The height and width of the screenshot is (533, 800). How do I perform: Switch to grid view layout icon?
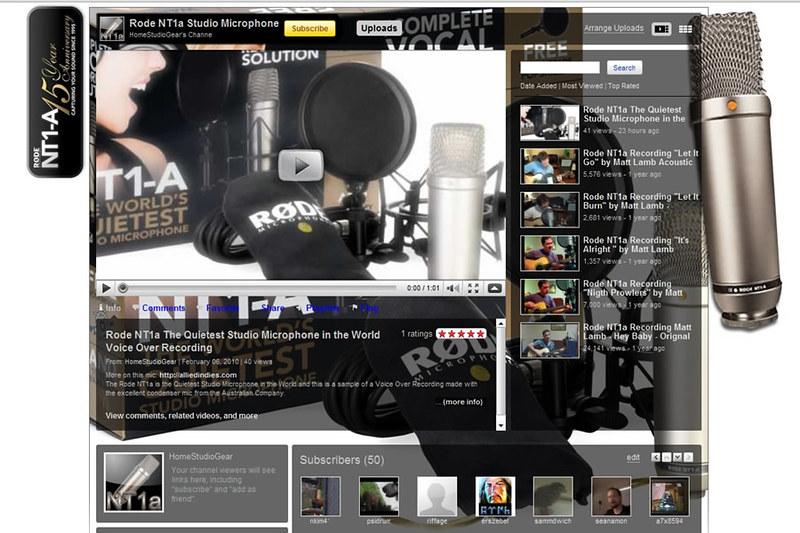(x=685, y=30)
